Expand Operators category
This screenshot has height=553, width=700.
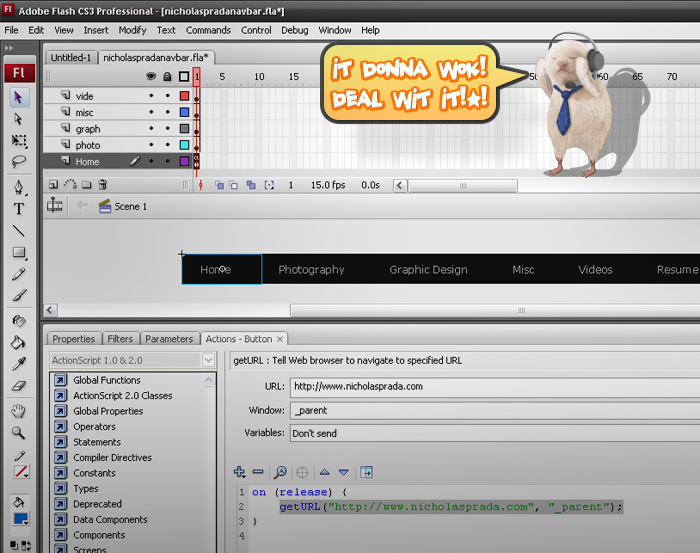point(61,427)
